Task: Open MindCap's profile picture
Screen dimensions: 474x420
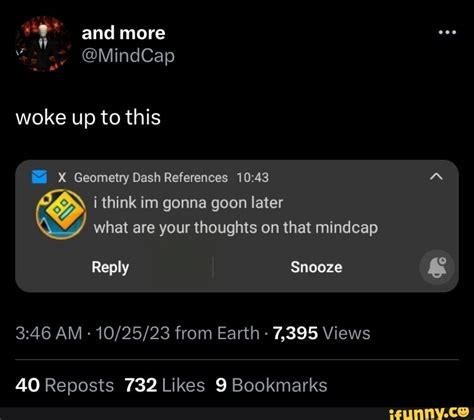Action: pos(44,44)
